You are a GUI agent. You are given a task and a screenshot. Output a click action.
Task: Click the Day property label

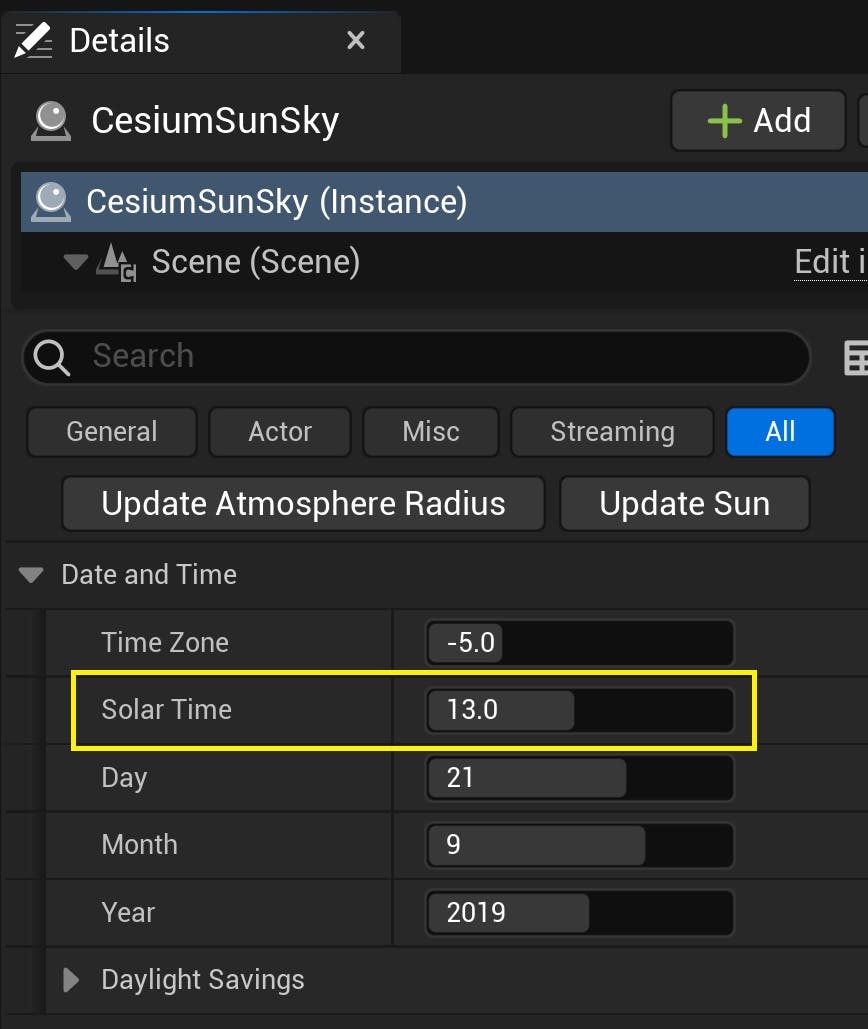click(x=124, y=778)
